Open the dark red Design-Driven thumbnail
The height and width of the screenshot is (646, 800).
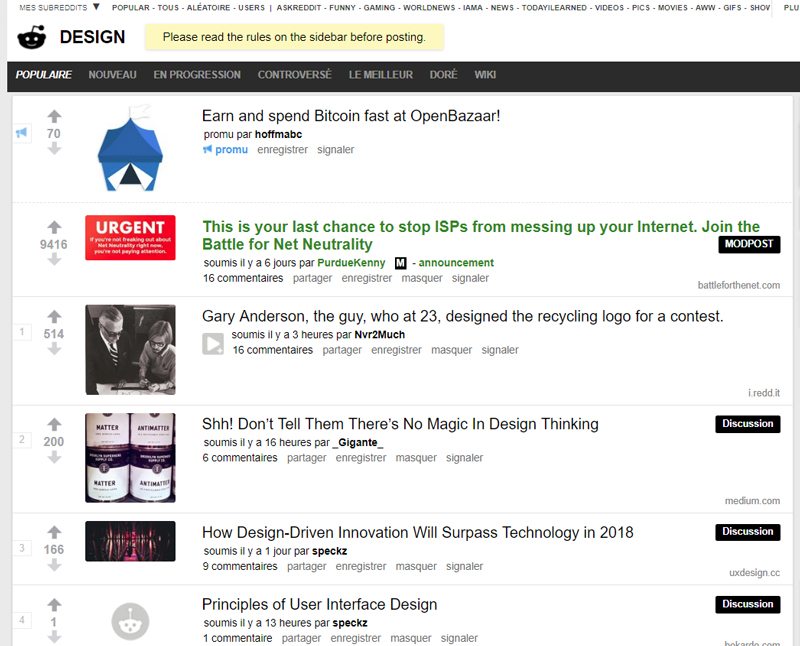(x=130, y=541)
